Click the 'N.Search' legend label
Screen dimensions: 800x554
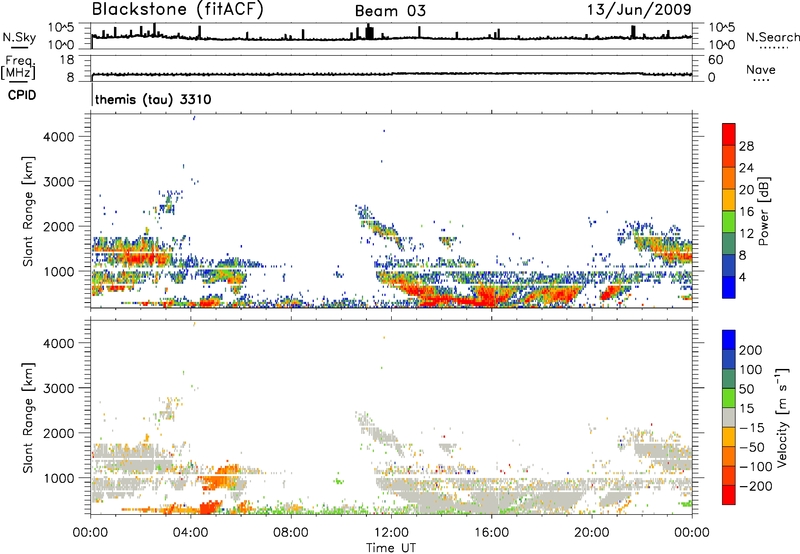[x=772, y=37]
